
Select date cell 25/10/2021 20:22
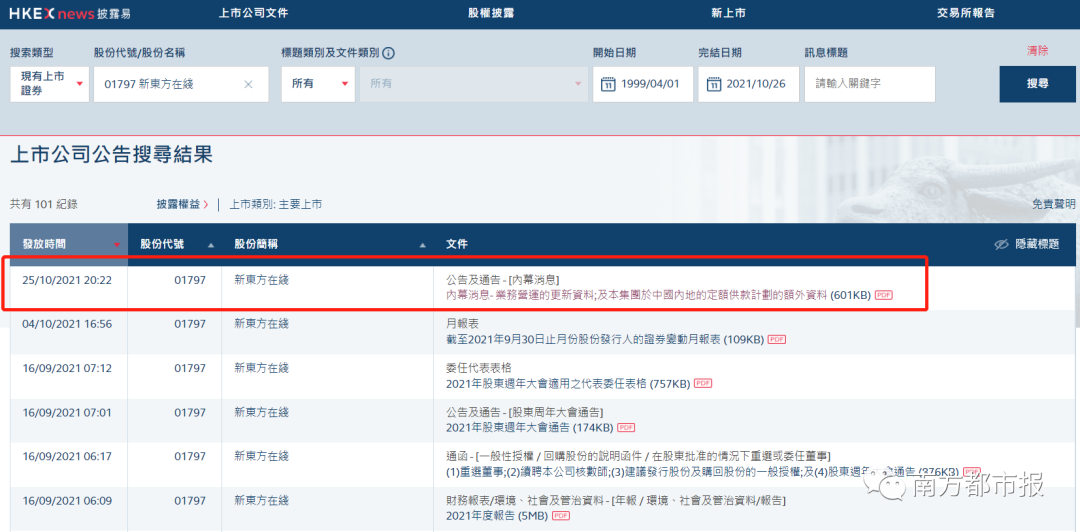[67, 280]
